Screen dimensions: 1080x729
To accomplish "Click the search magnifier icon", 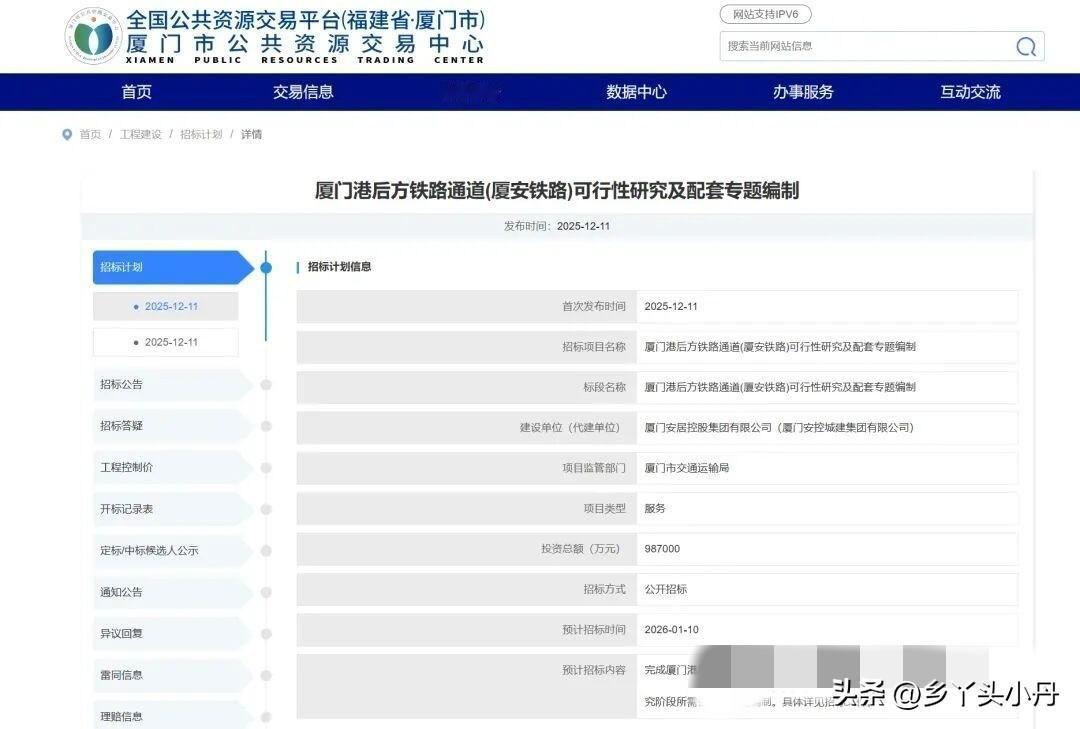I will tap(1026, 46).
